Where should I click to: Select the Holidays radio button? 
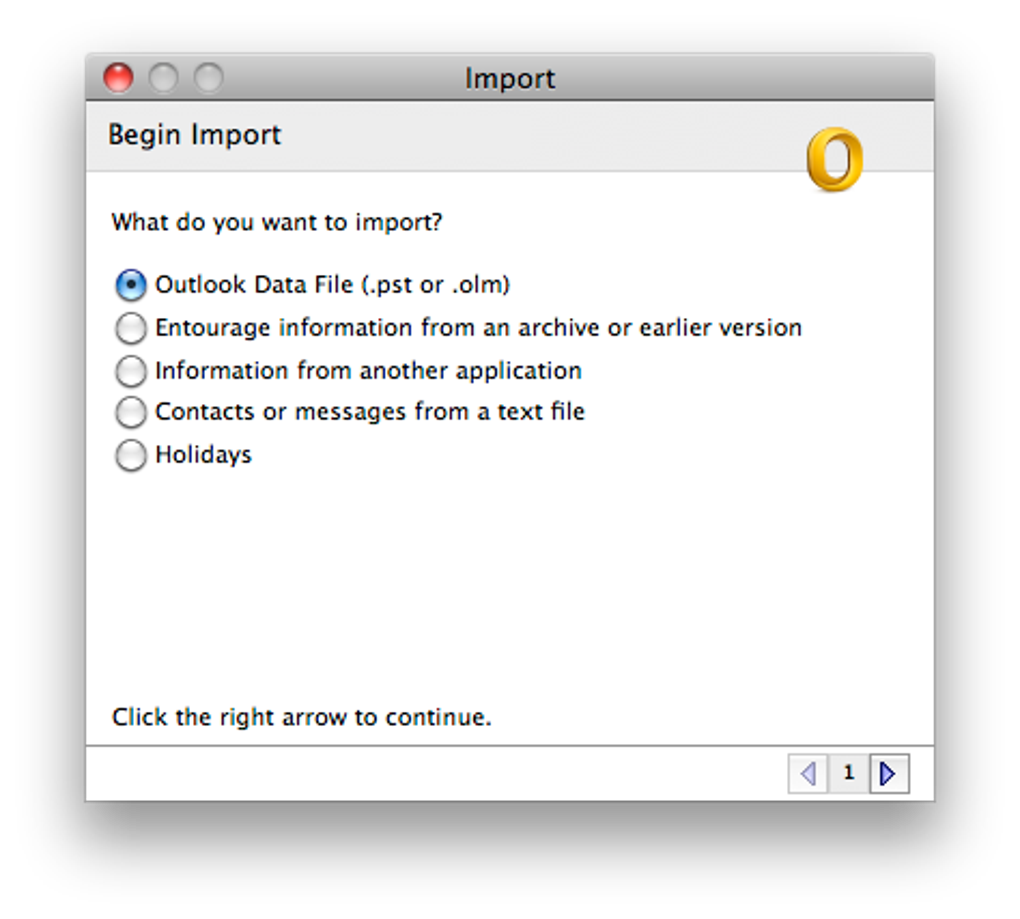(131, 455)
